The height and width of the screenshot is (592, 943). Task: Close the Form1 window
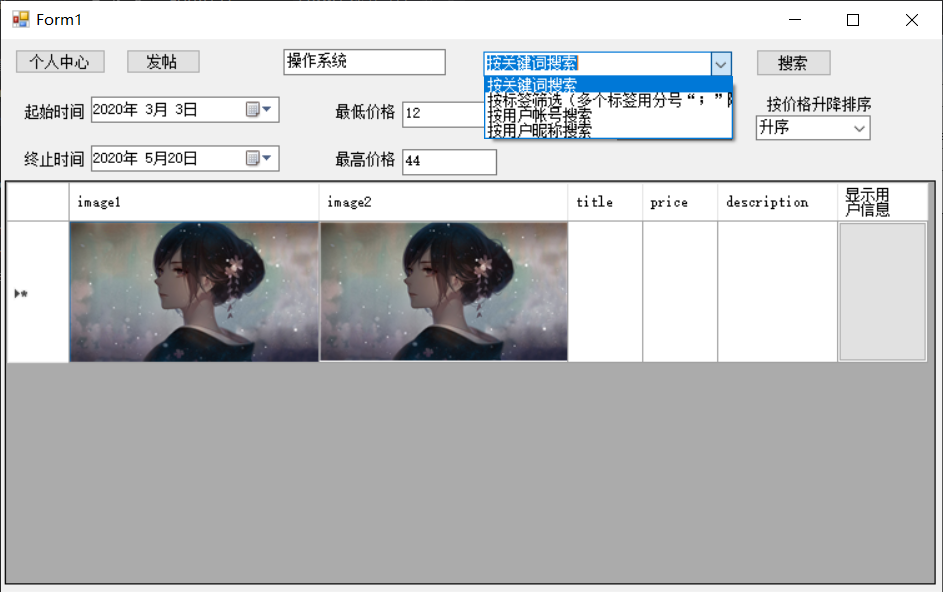click(x=912, y=20)
